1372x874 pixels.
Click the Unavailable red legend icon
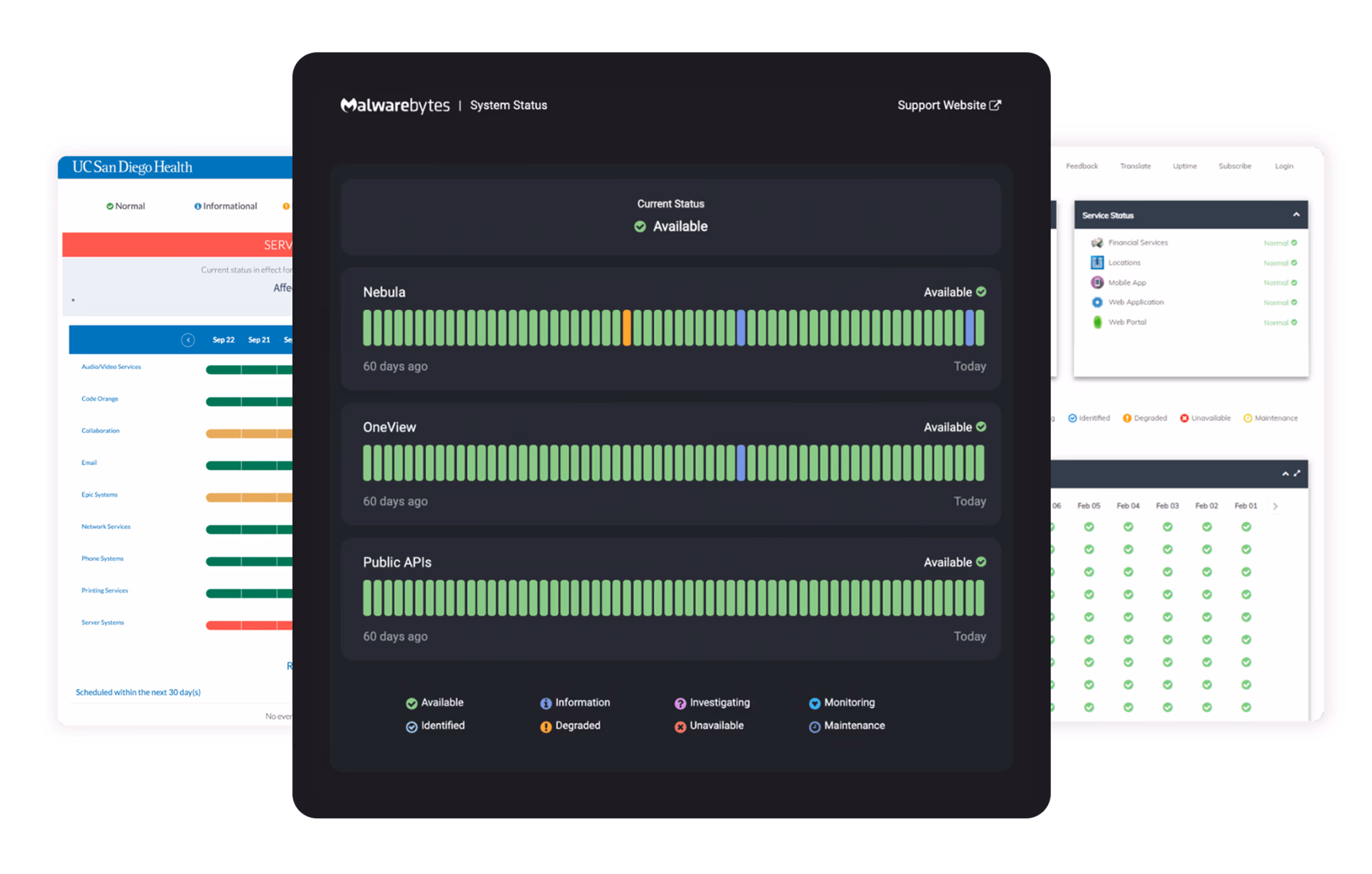pos(681,727)
